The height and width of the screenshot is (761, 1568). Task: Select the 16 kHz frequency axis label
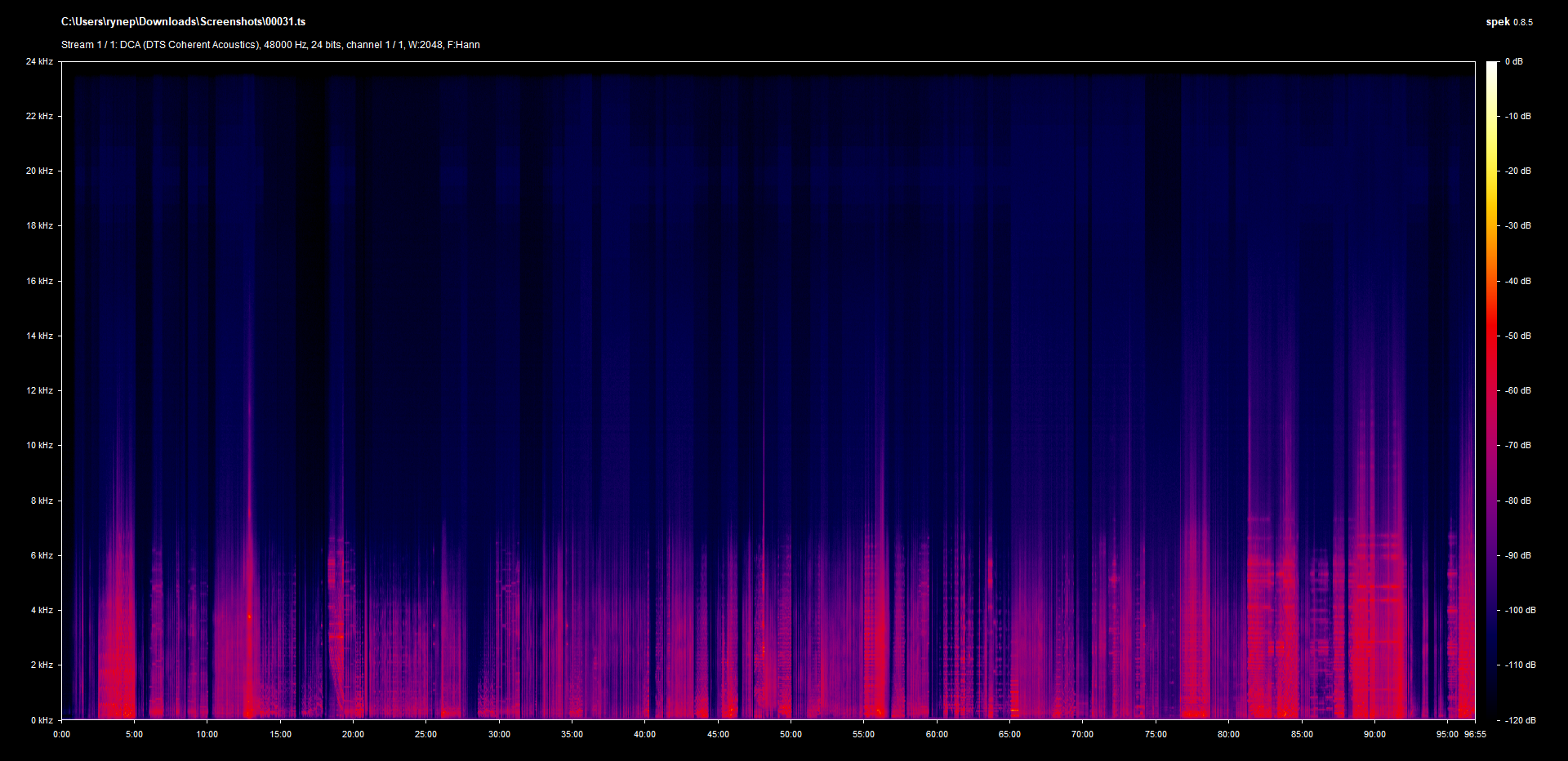pos(39,281)
